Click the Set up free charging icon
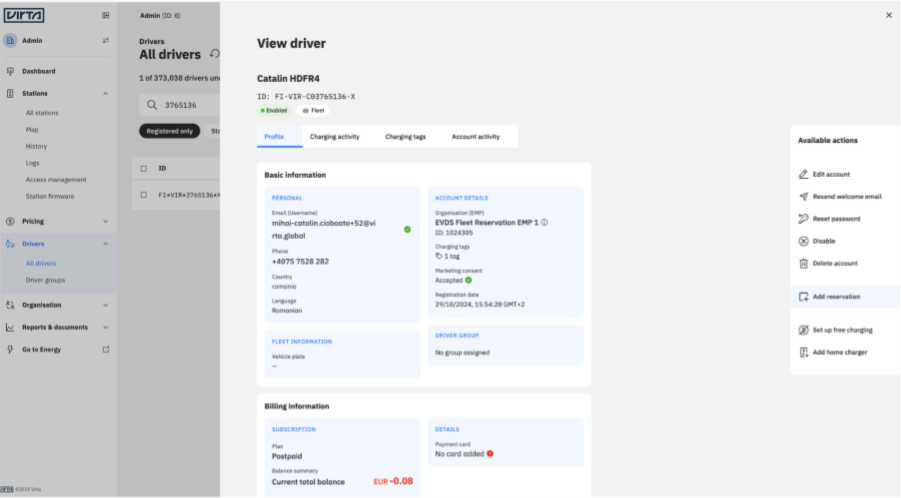 tap(803, 330)
